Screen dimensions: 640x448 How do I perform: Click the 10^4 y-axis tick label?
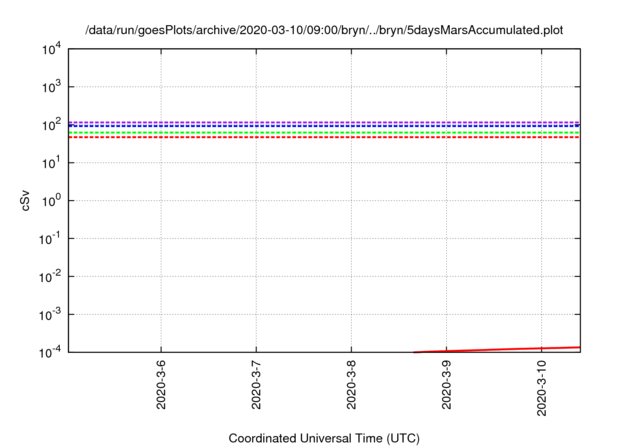[x=51, y=49]
